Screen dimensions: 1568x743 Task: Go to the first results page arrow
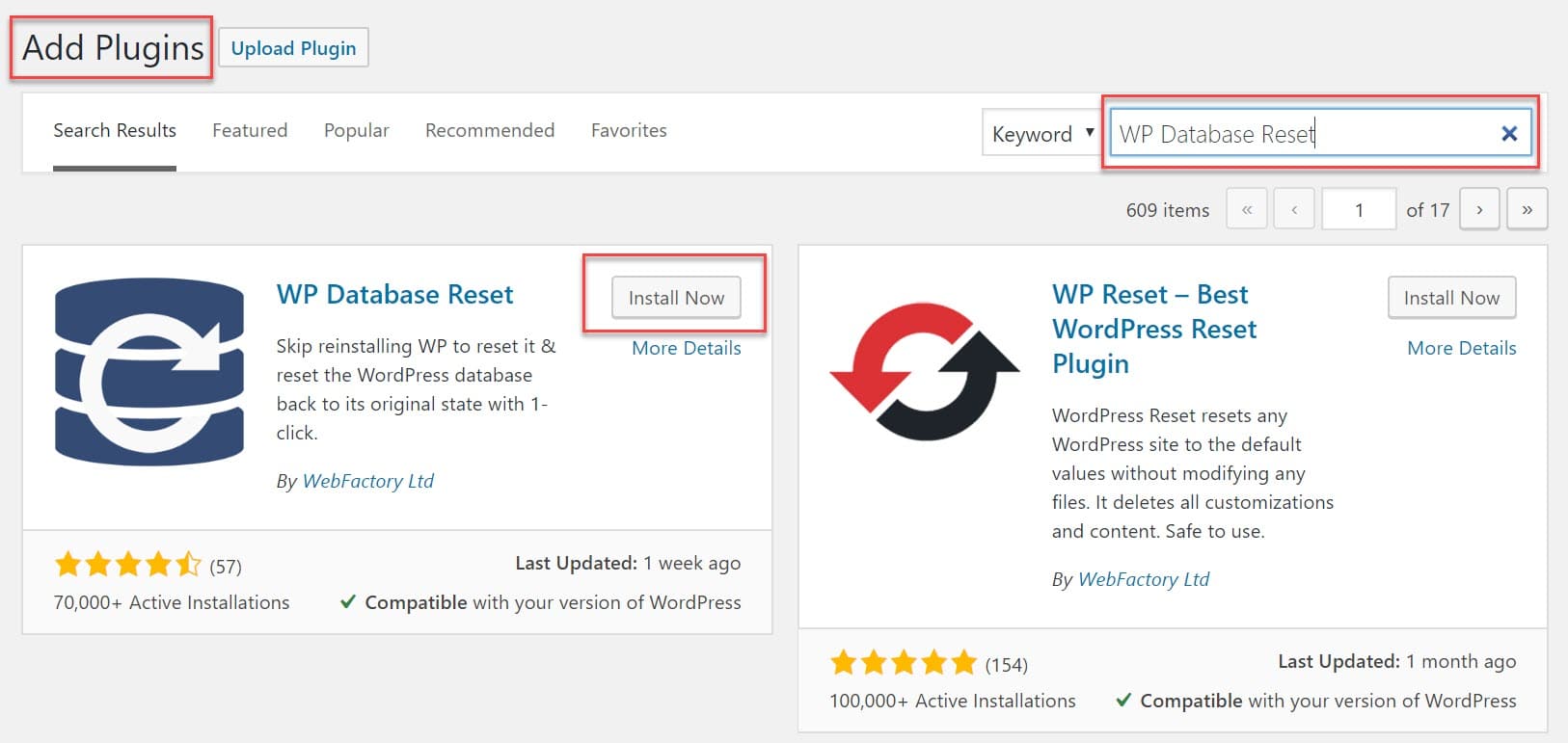[x=1247, y=209]
